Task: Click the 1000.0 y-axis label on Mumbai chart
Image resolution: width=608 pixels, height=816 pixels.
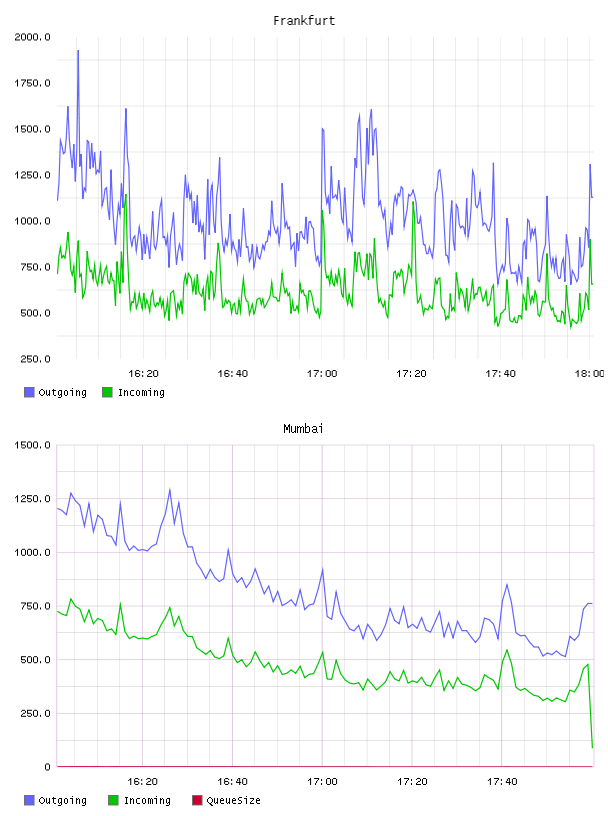Action: click(32, 552)
